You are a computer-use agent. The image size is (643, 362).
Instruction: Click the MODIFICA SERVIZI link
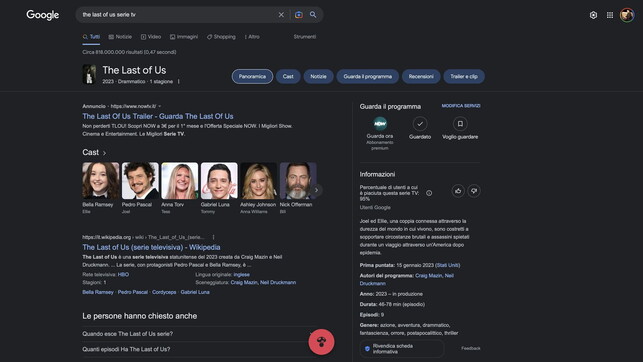coord(461,106)
